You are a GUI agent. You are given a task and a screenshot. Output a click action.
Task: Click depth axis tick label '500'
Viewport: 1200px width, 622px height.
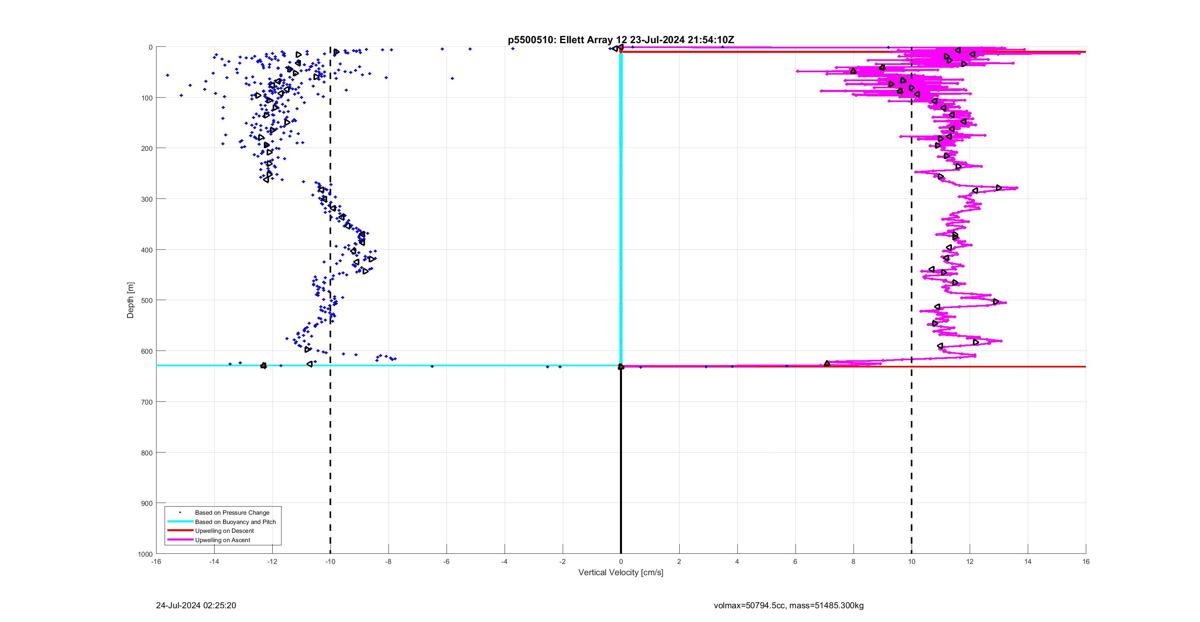coord(146,300)
